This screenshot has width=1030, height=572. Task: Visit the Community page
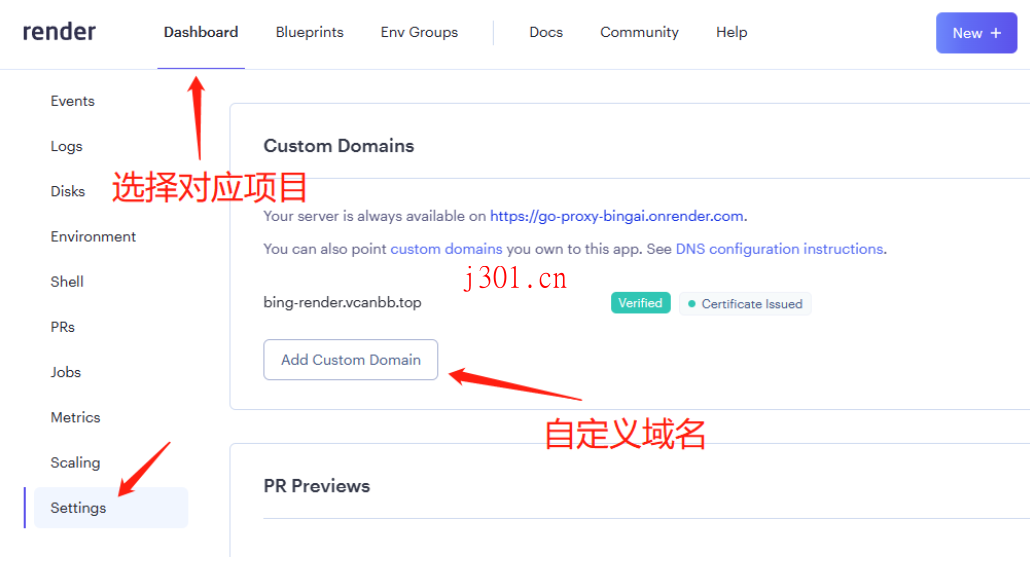[x=639, y=32]
